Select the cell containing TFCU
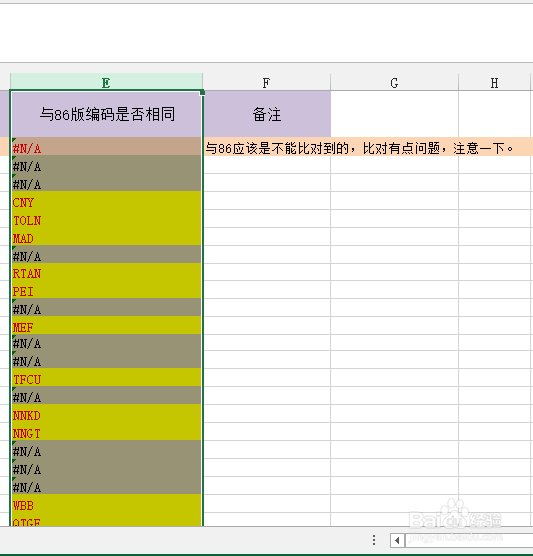533x556 pixels. pyautogui.click(x=106, y=377)
